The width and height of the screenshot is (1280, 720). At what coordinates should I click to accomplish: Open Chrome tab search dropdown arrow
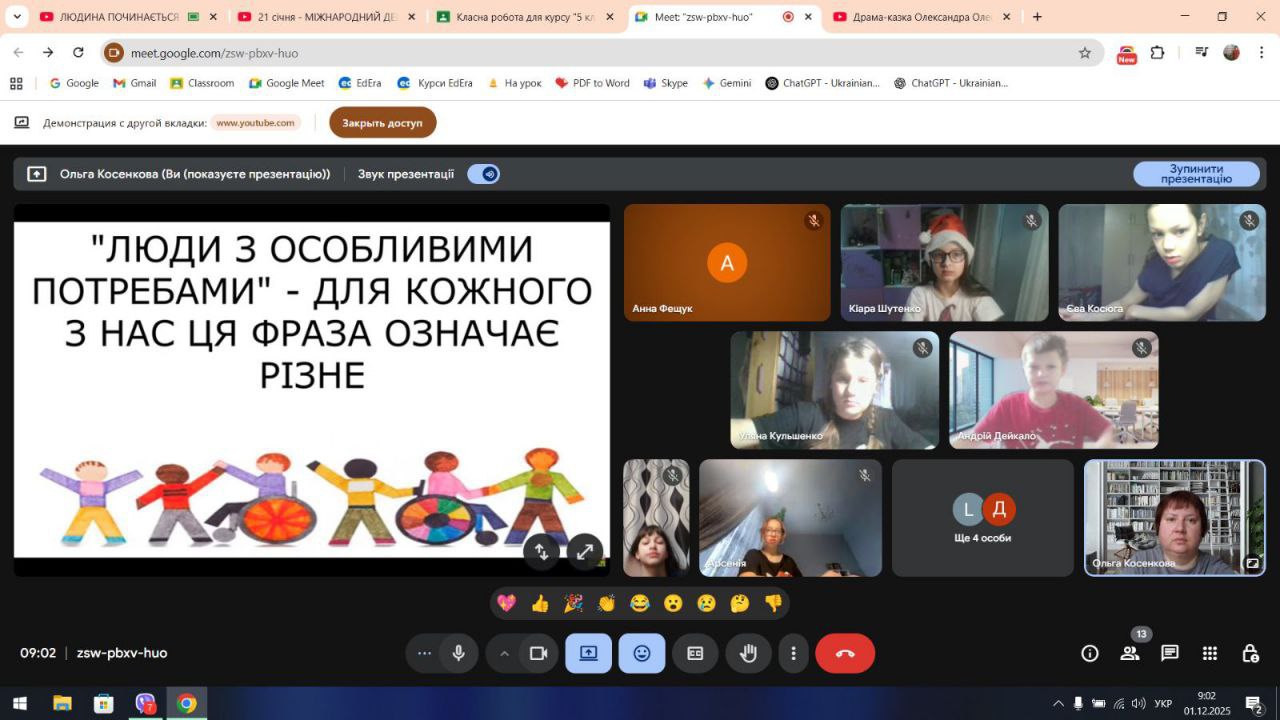17,17
